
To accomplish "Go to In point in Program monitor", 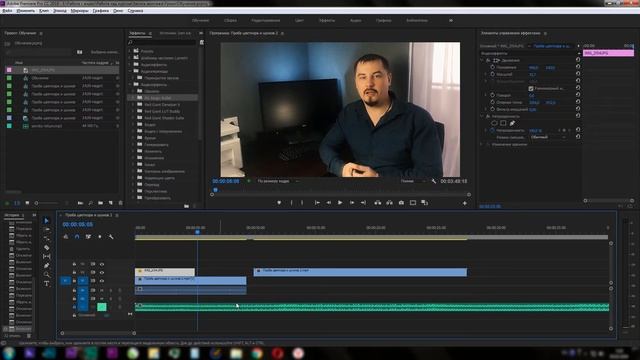I will [317, 202].
